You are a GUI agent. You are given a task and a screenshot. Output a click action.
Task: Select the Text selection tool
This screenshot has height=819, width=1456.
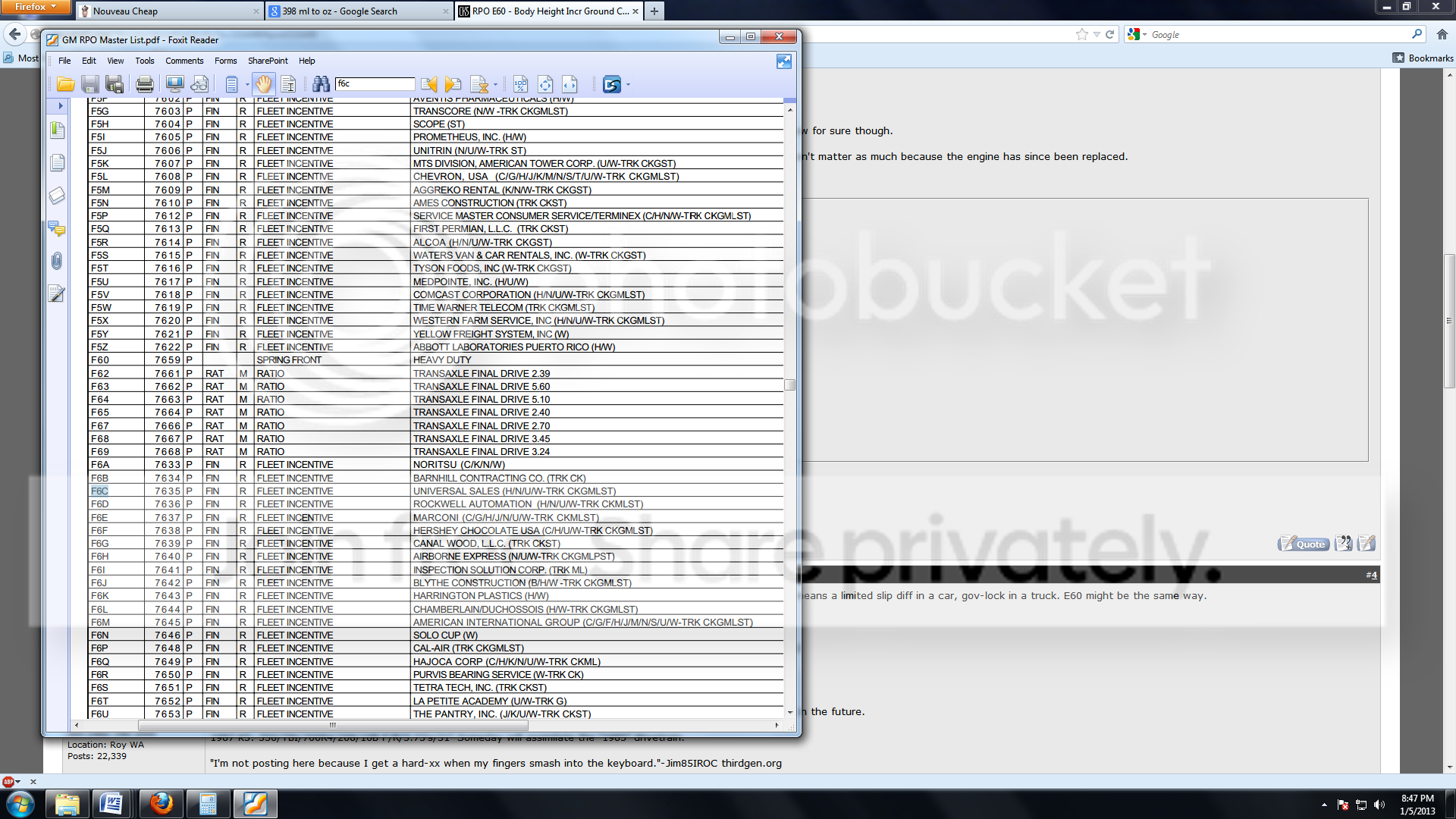[x=288, y=84]
